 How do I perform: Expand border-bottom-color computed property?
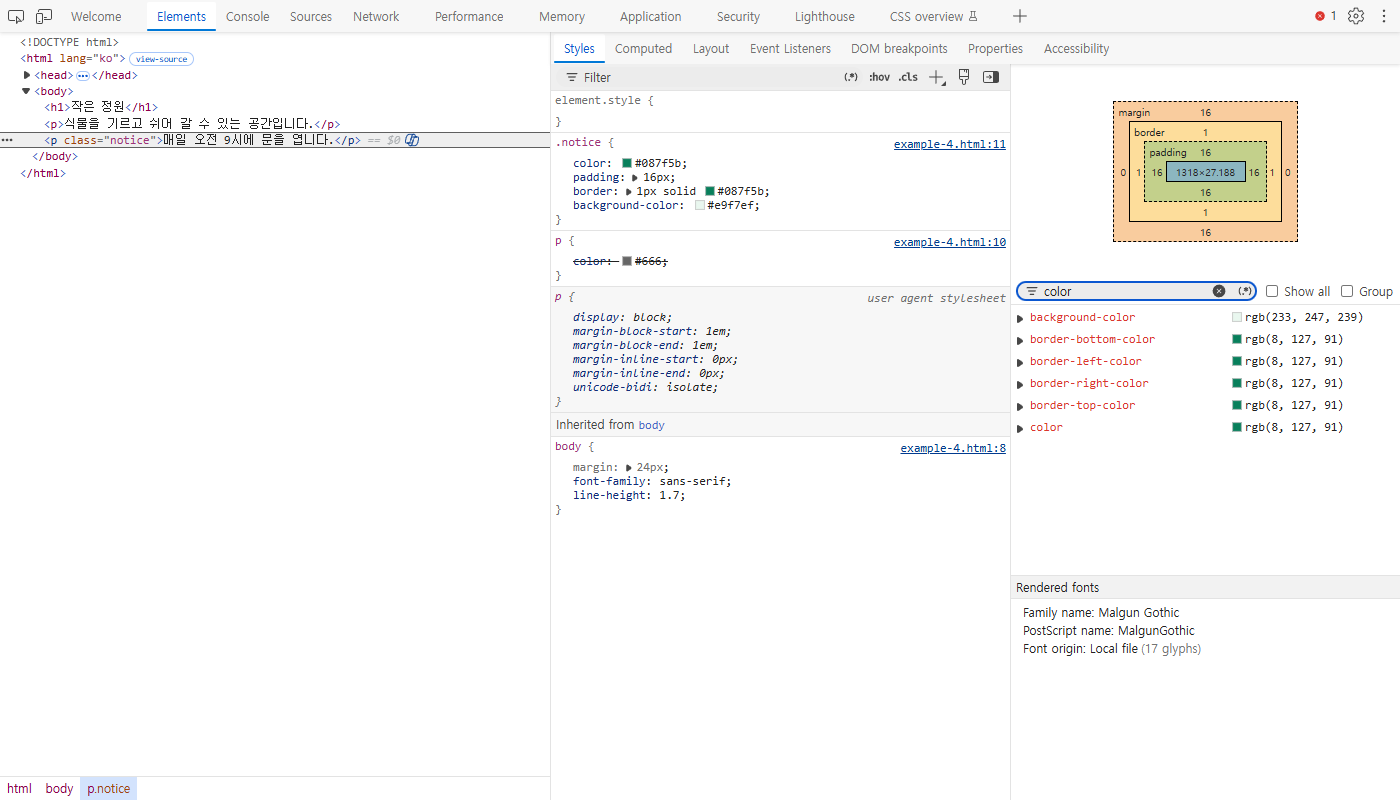[x=1020, y=340]
